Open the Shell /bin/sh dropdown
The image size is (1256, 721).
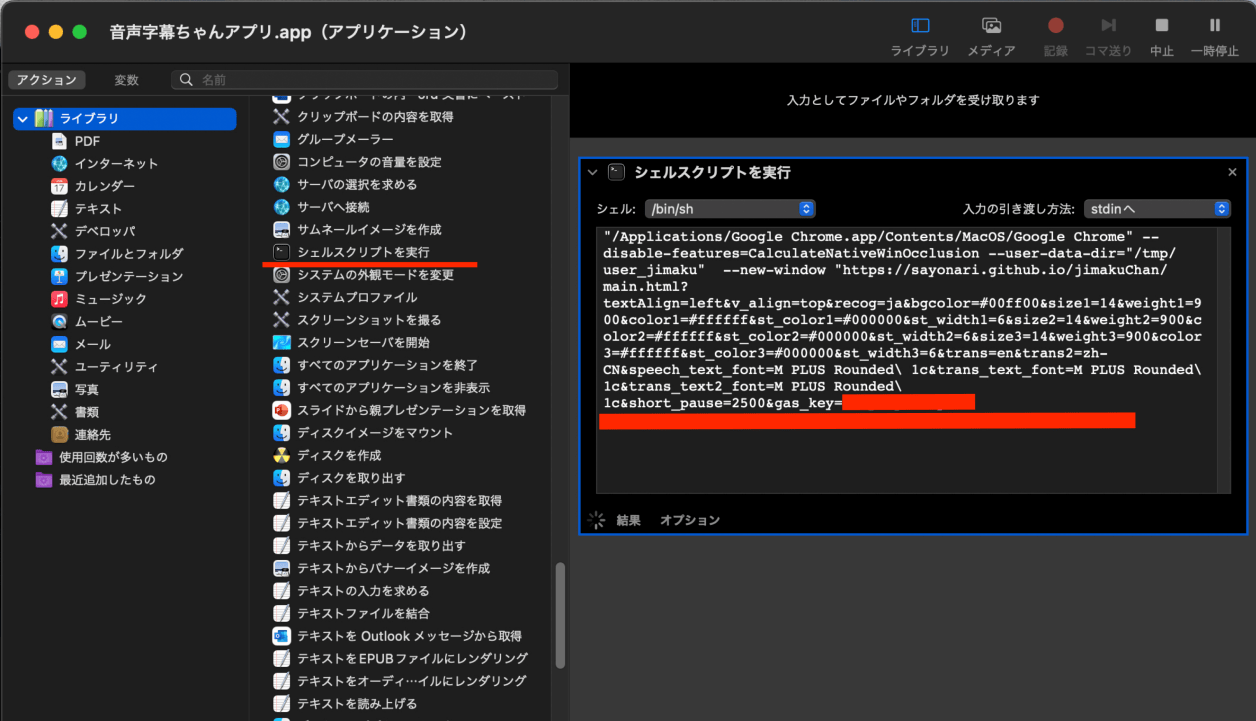[730, 209]
